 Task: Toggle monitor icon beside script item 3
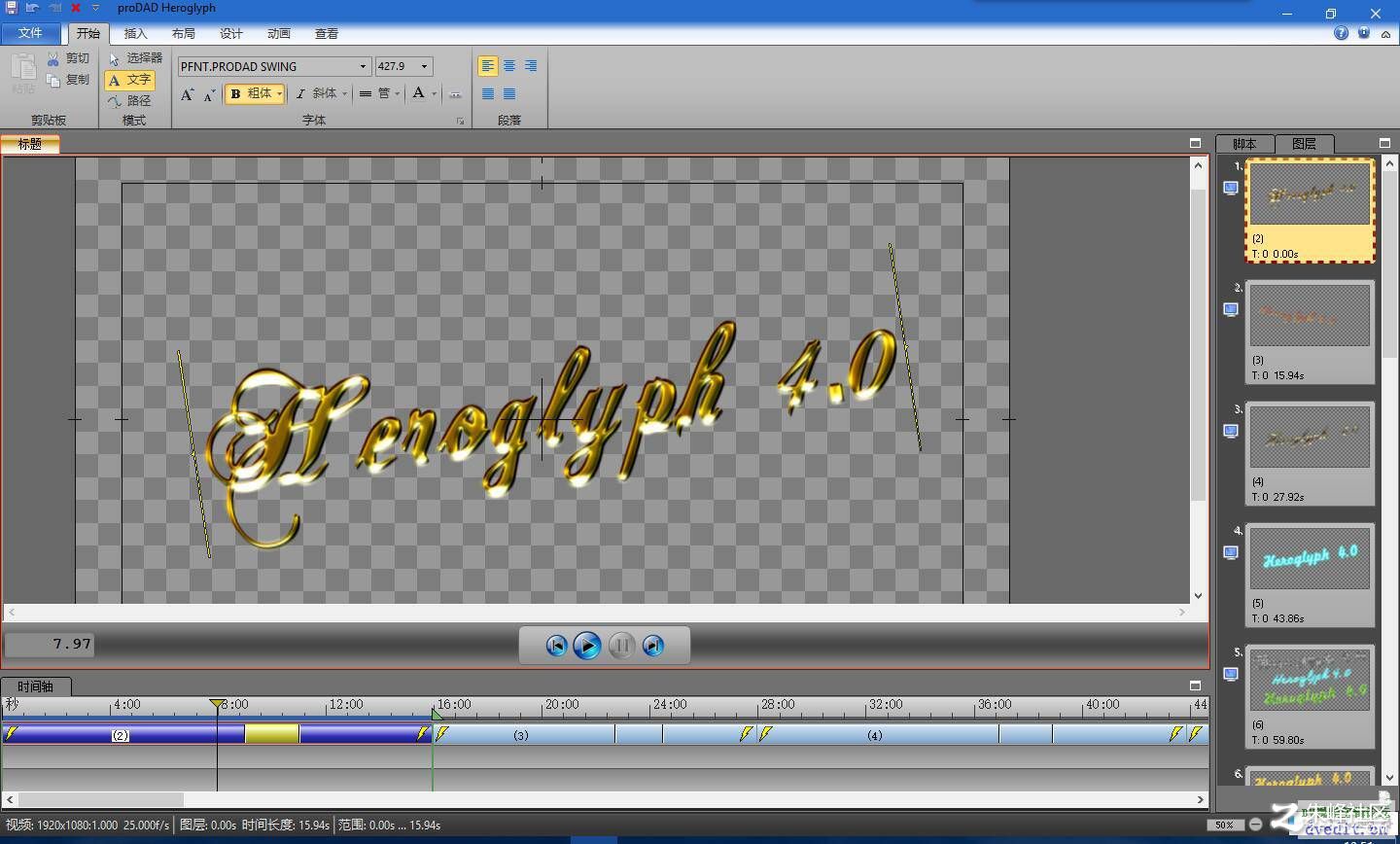click(1231, 432)
